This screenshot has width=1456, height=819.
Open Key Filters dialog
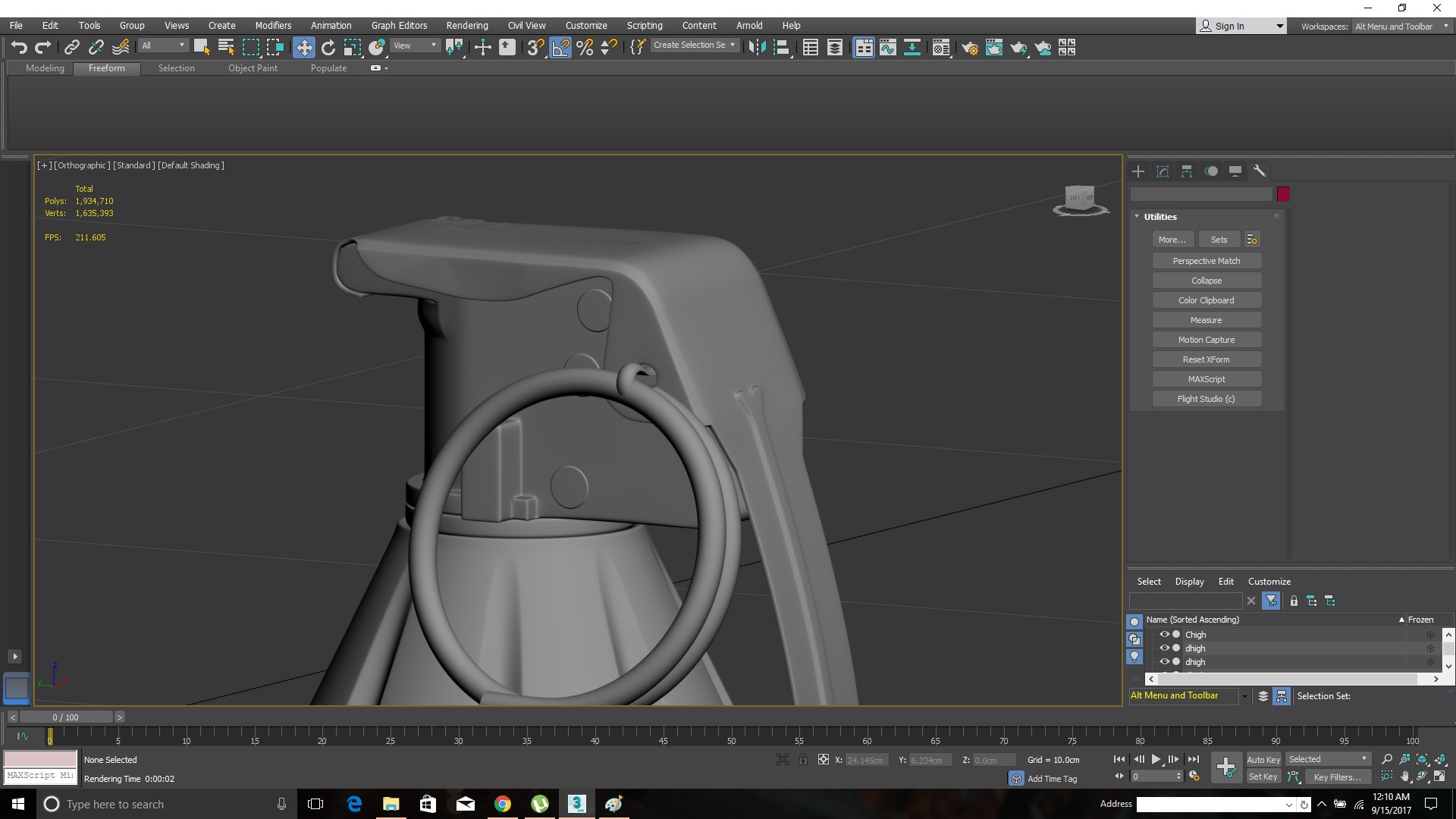click(x=1337, y=777)
